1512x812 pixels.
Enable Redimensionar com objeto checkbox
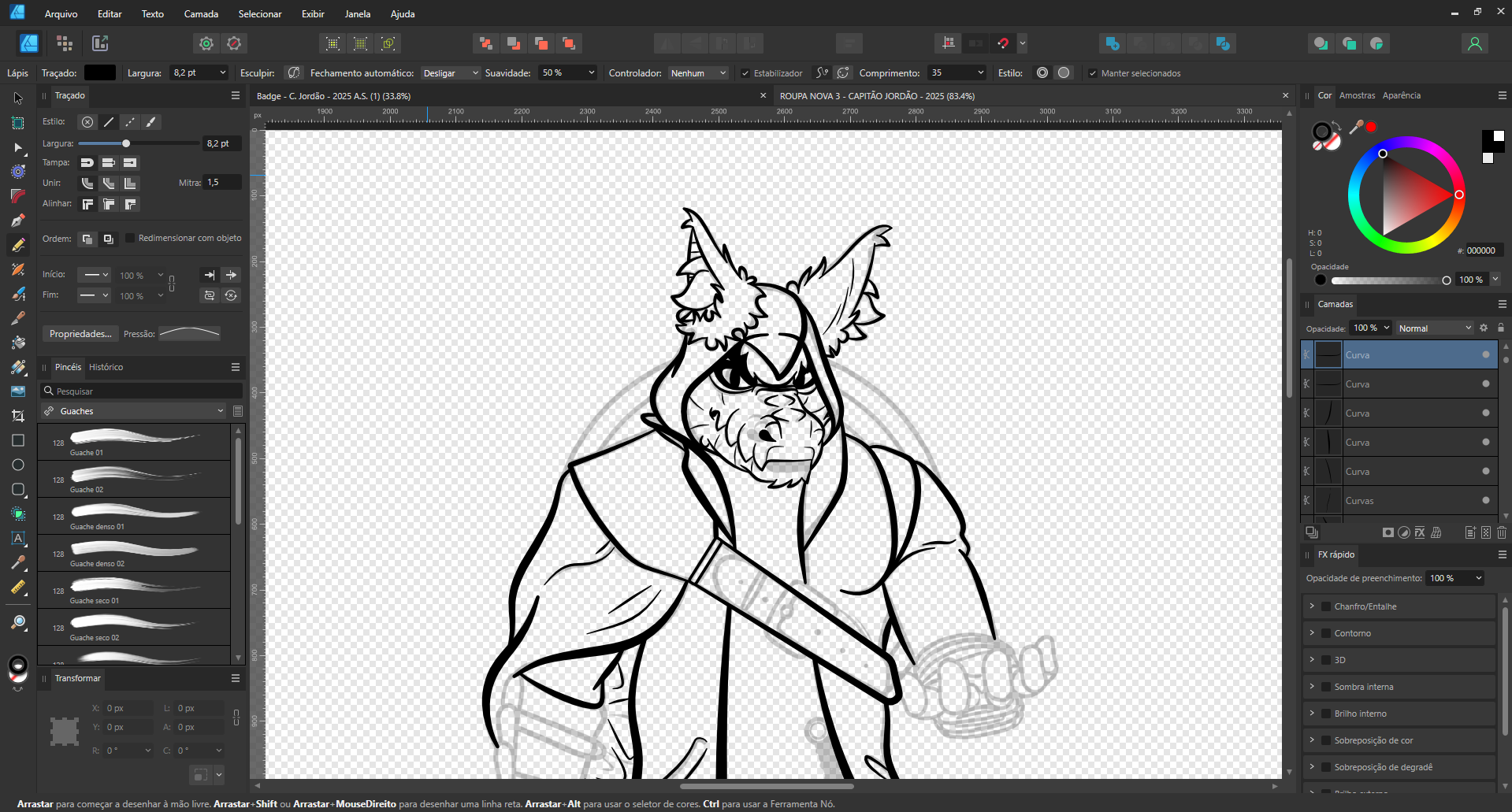(131, 238)
